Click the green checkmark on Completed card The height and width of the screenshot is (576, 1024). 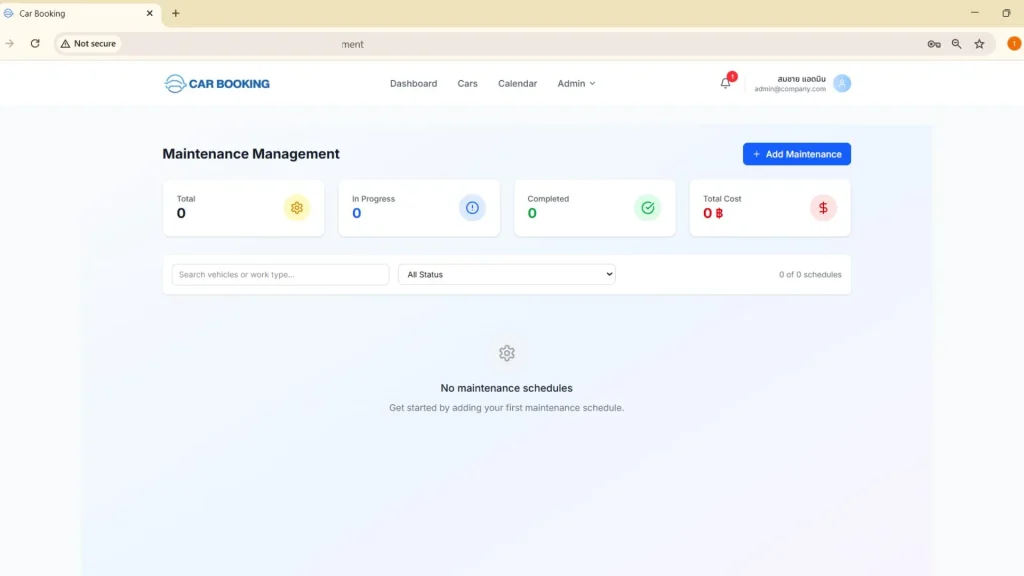[647, 207]
